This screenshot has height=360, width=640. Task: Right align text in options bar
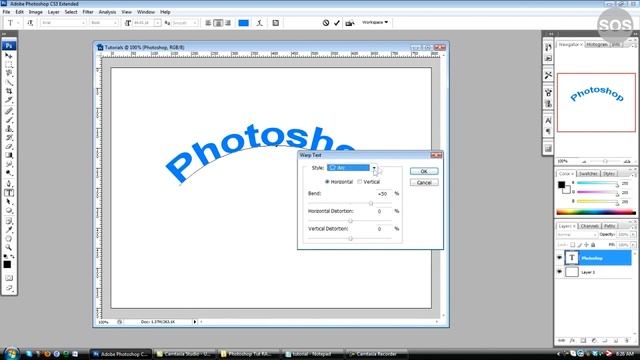(x=228, y=23)
